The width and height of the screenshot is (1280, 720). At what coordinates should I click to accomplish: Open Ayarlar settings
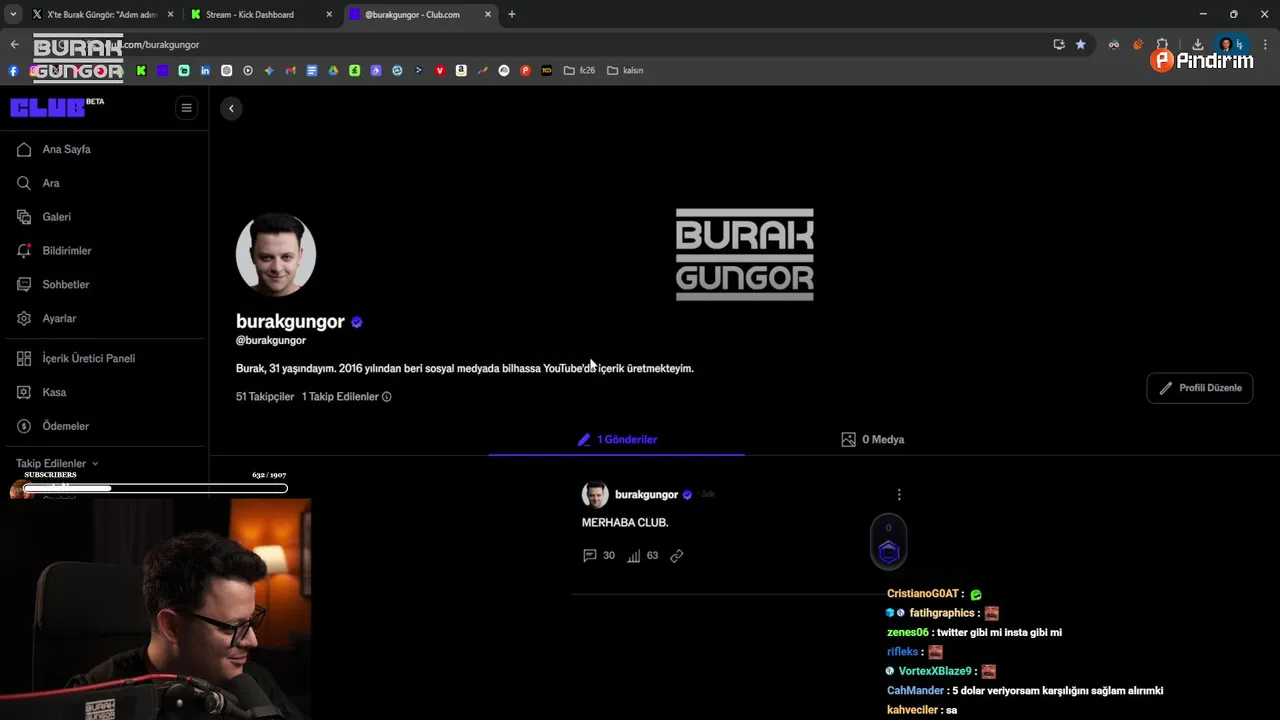(59, 319)
